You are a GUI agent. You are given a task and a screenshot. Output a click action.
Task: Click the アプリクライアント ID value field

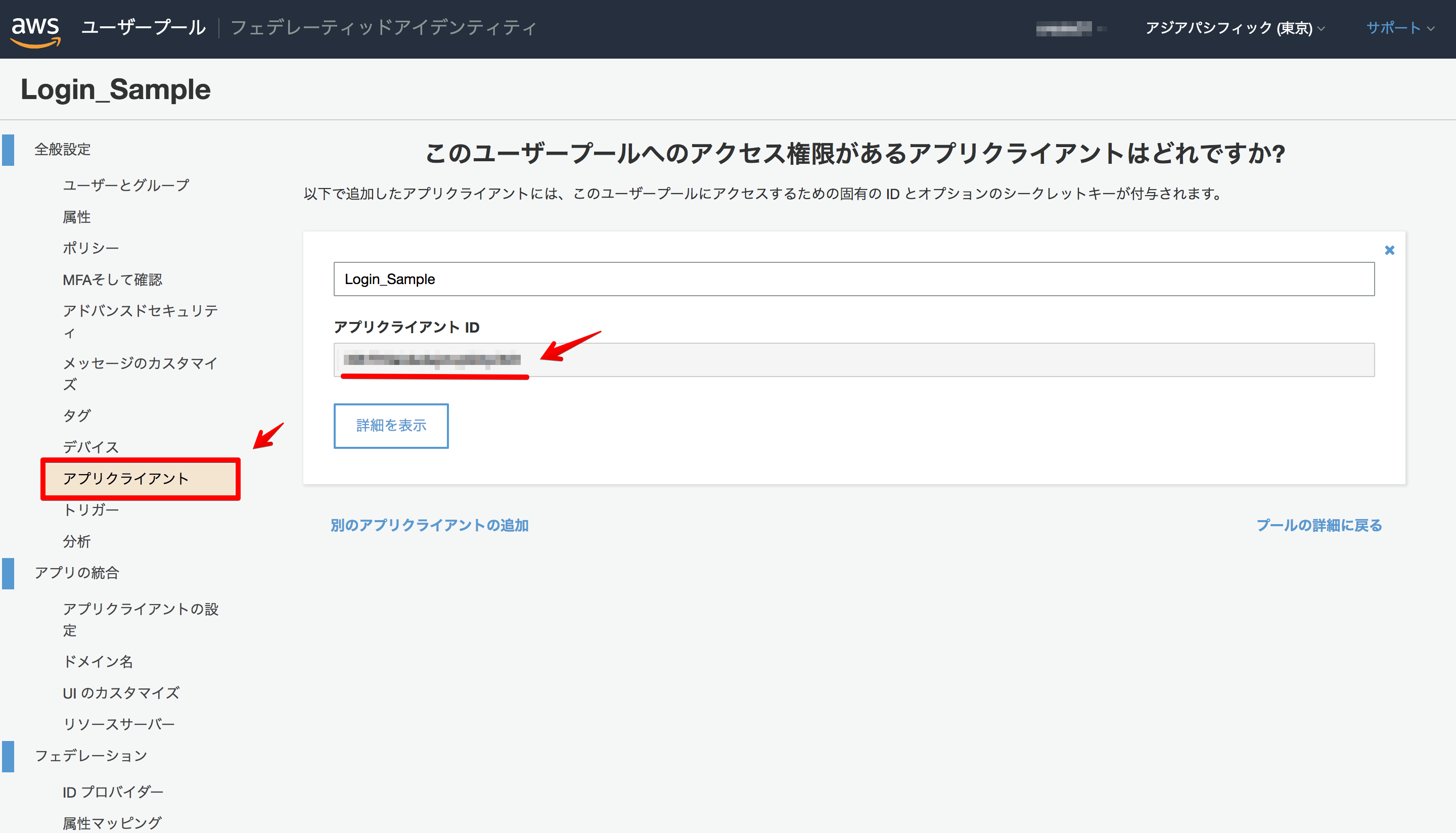coord(853,360)
